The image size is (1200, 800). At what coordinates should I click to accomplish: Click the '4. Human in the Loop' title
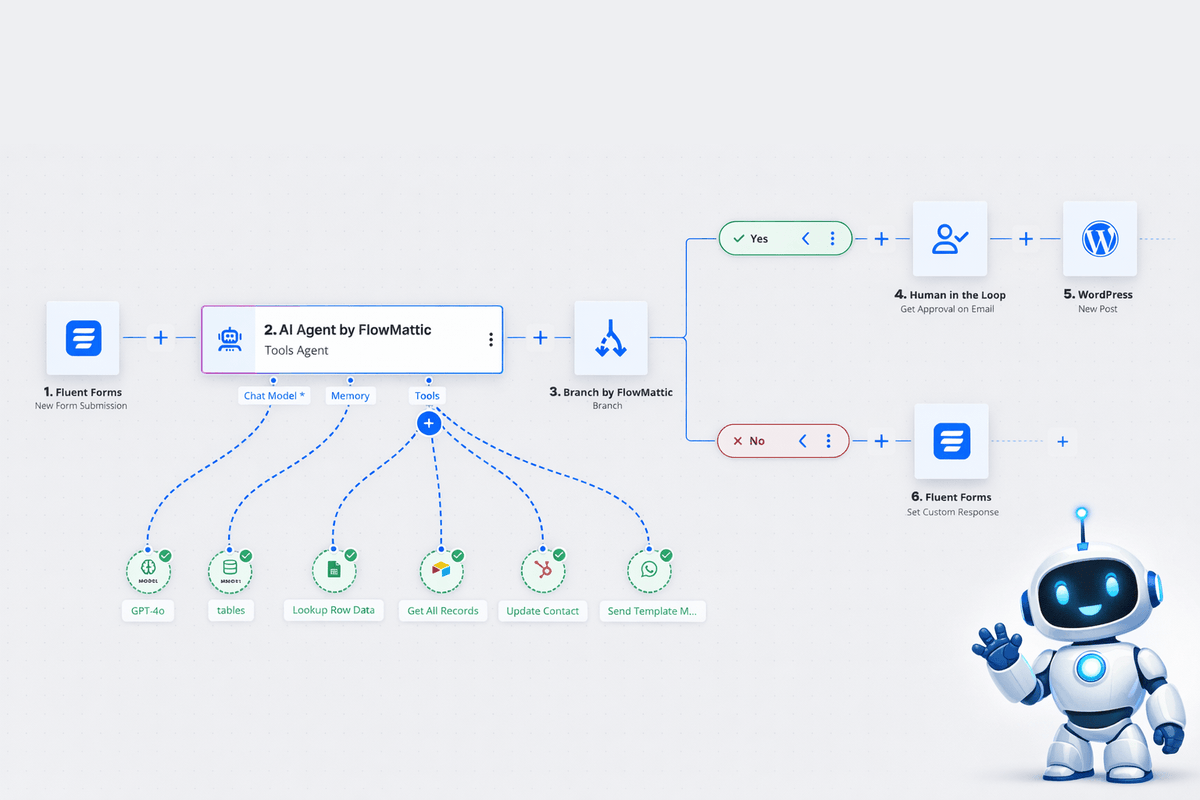click(x=950, y=295)
